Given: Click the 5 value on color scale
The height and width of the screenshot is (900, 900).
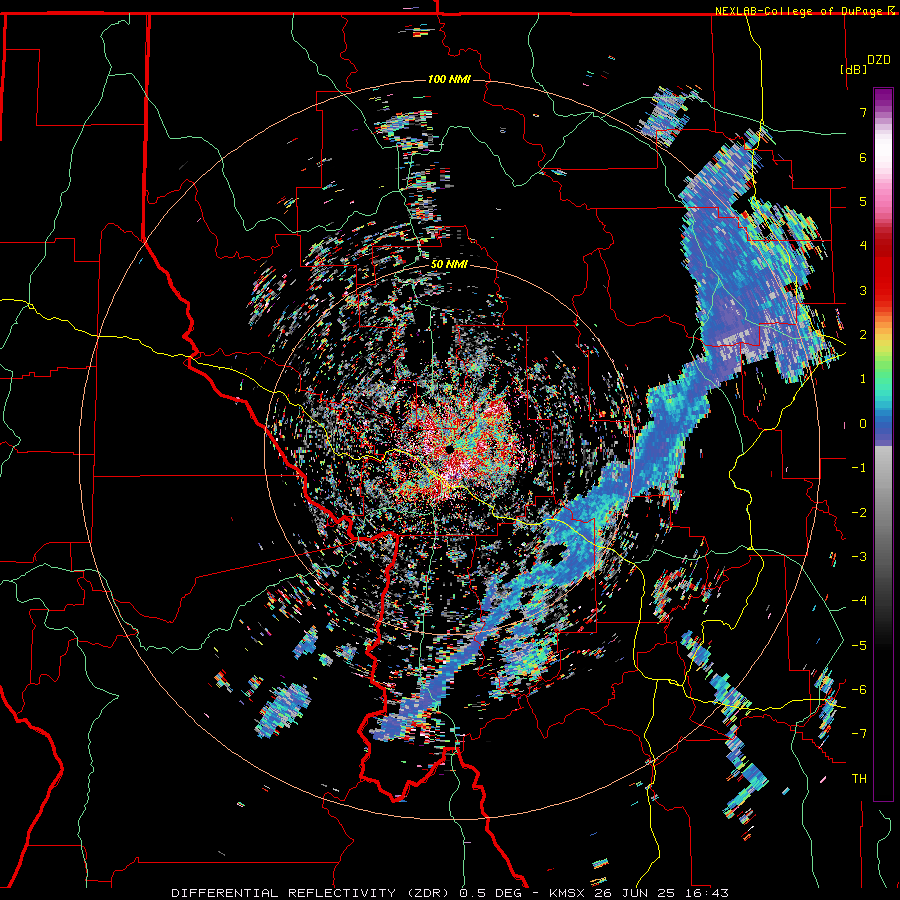Looking at the screenshot, I should tap(863, 201).
